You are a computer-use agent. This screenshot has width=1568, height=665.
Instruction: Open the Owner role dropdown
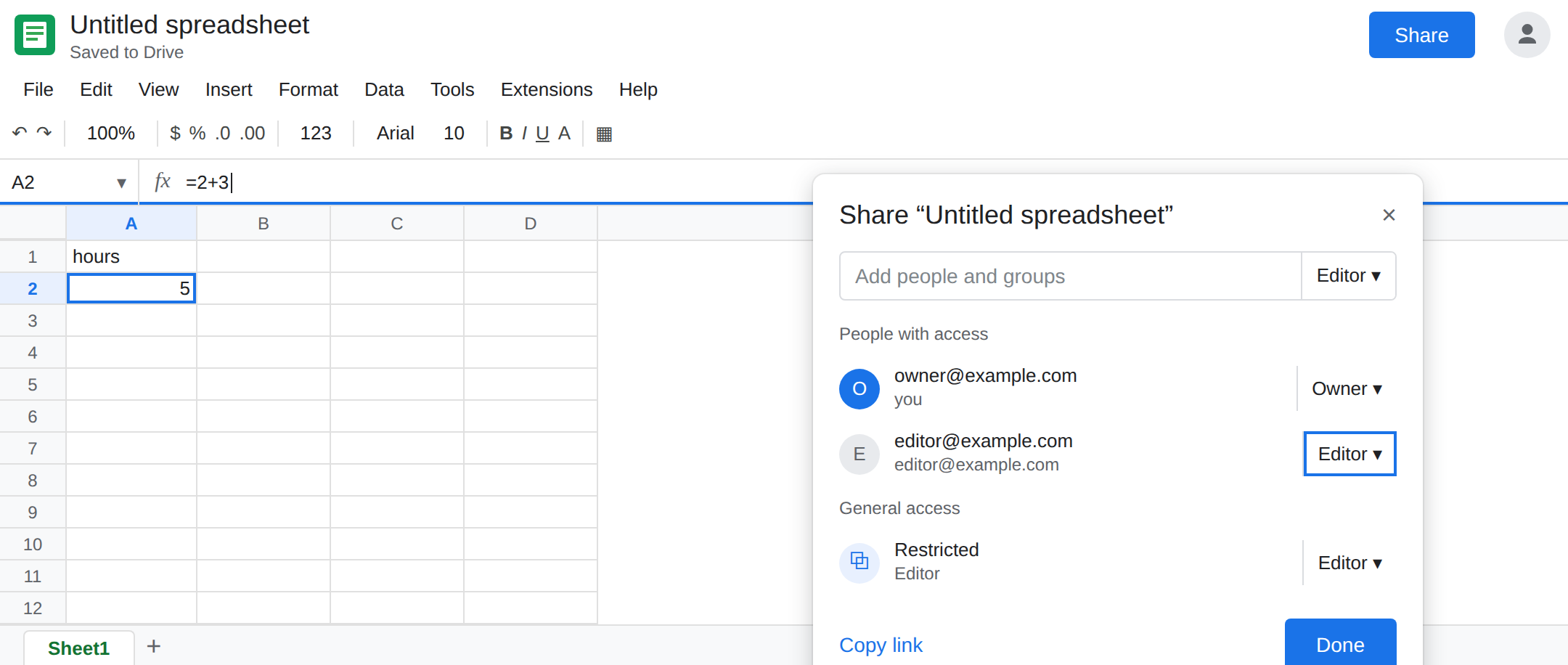pos(1347,388)
